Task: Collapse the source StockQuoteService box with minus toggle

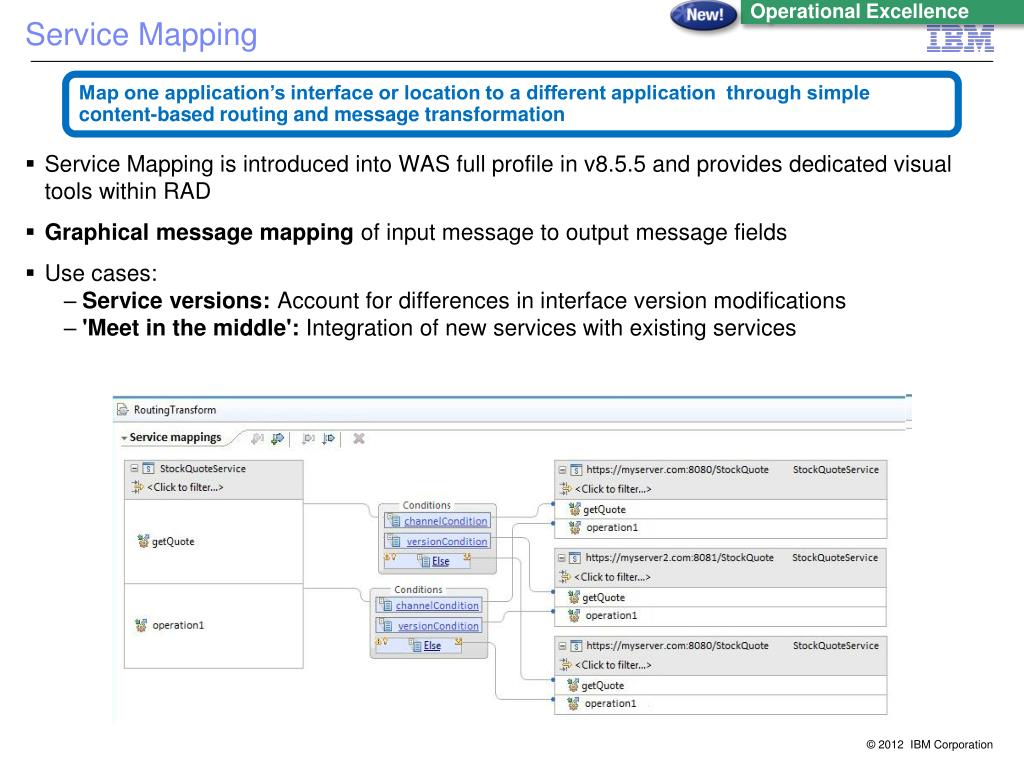Action: (134, 468)
